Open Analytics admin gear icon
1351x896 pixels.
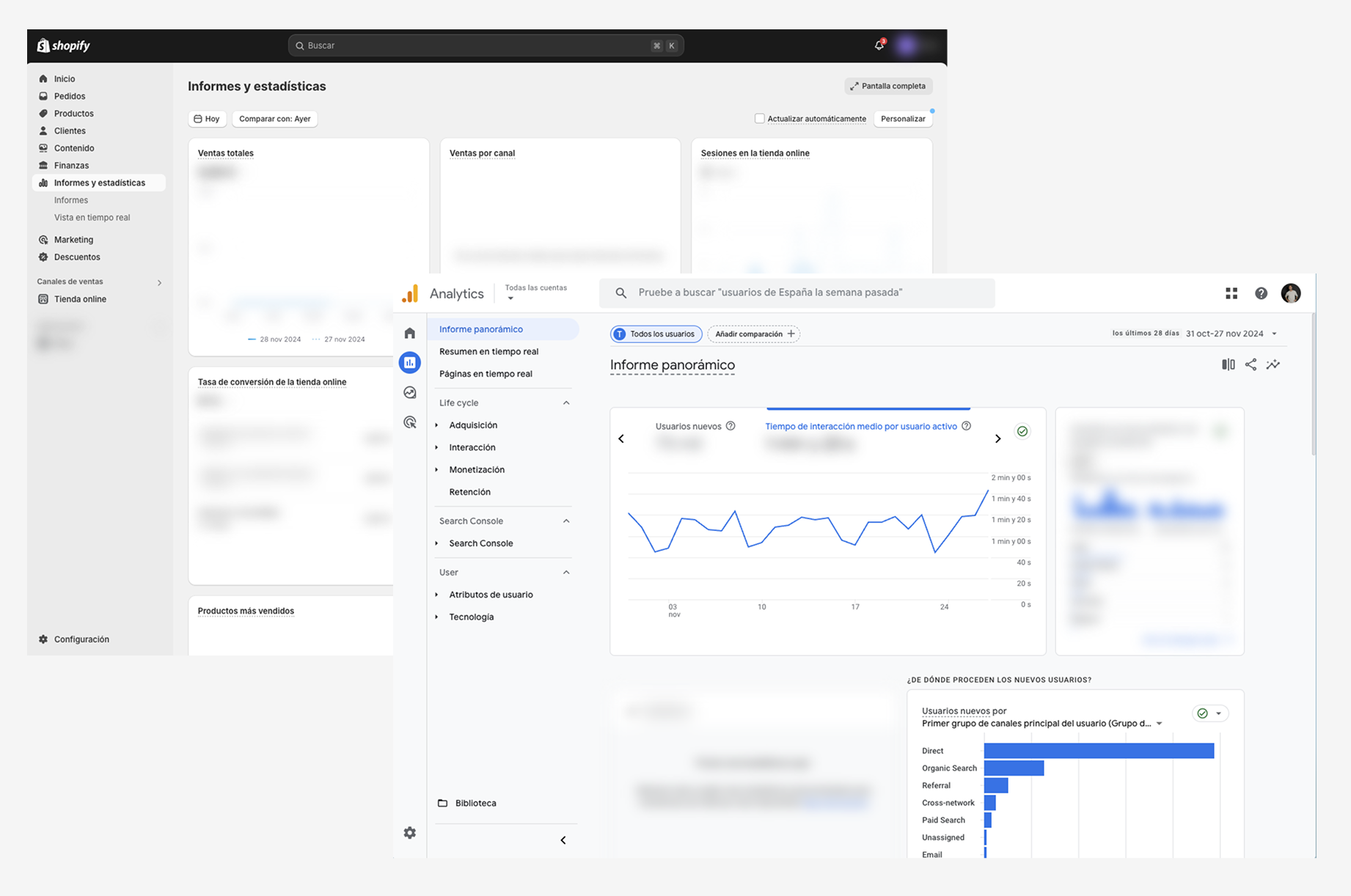coord(410,833)
